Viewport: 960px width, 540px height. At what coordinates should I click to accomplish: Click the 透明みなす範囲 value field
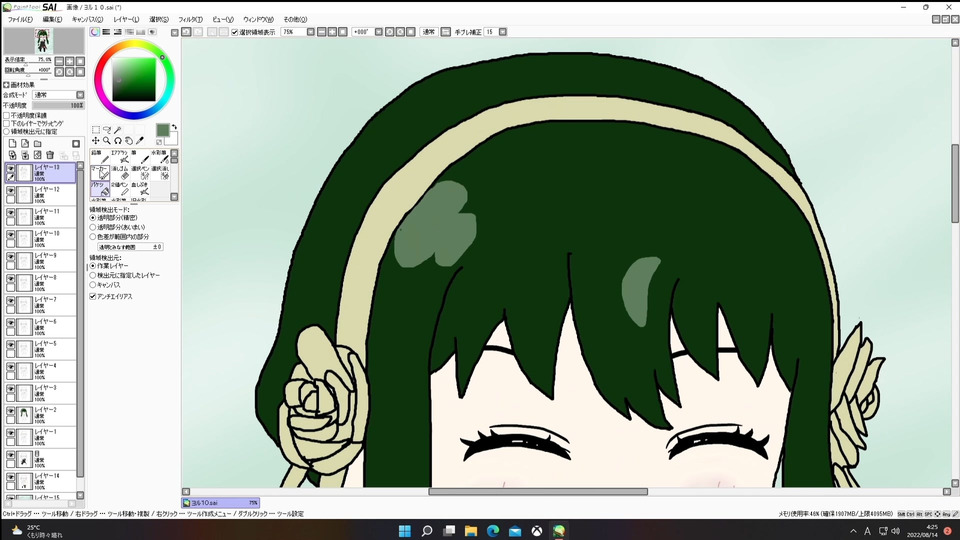[x=130, y=247]
